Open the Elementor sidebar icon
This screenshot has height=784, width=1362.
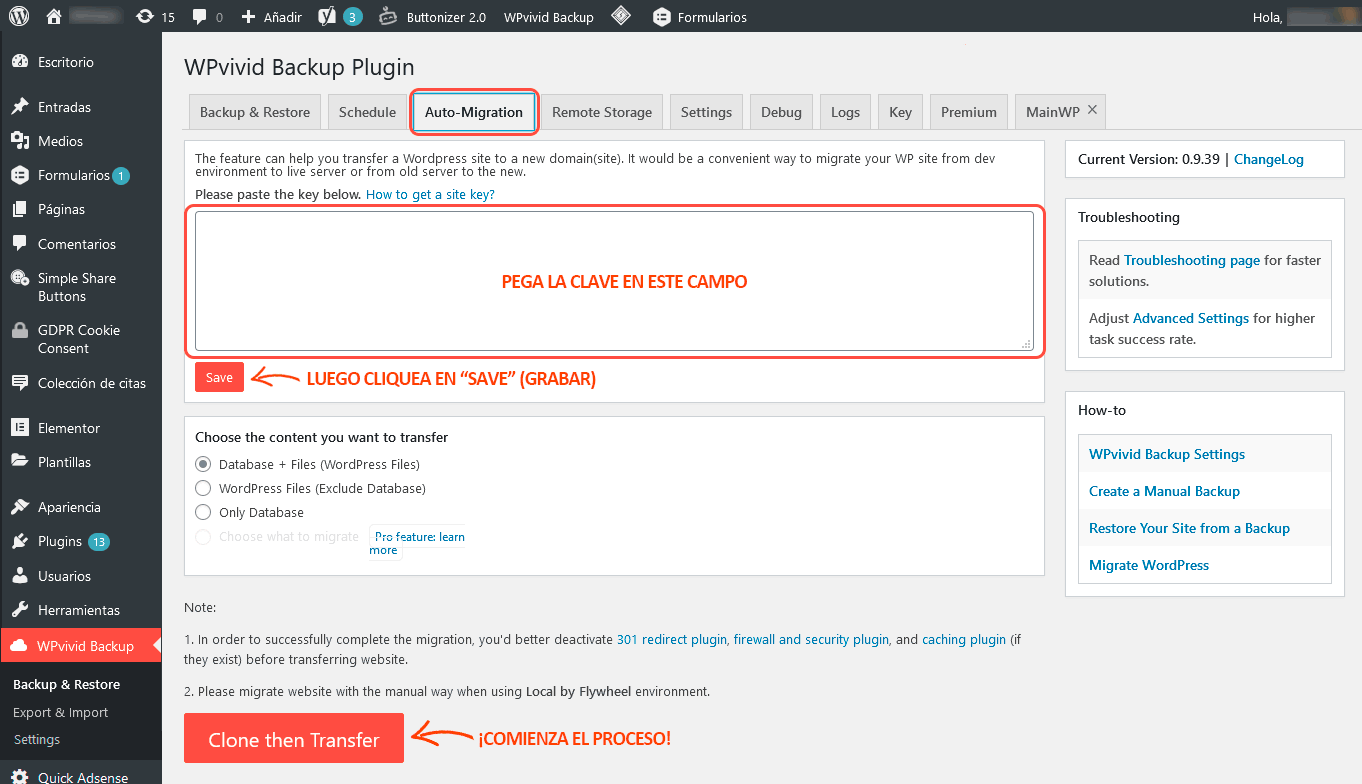coord(20,428)
